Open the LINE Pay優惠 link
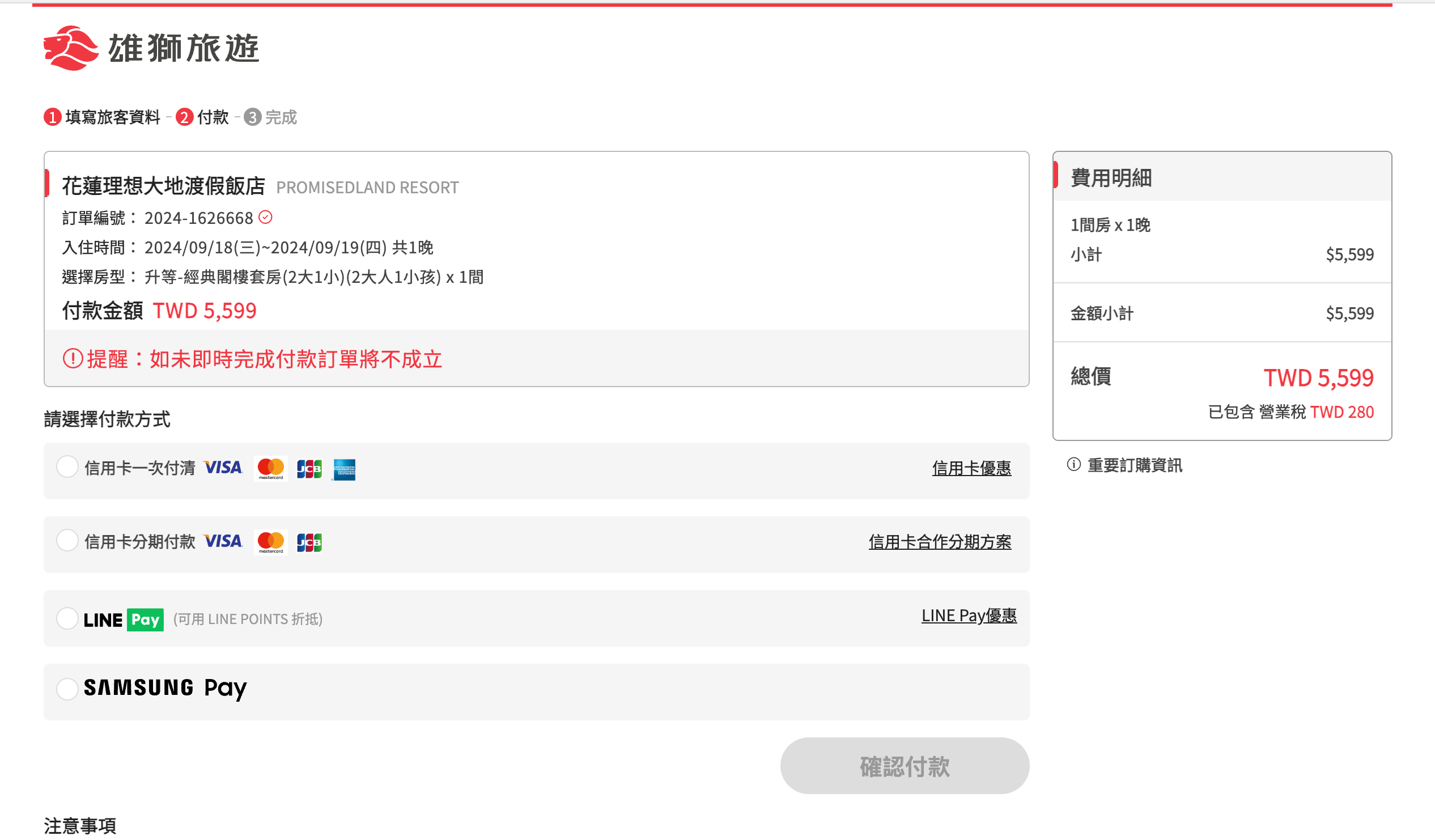 [x=969, y=616]
